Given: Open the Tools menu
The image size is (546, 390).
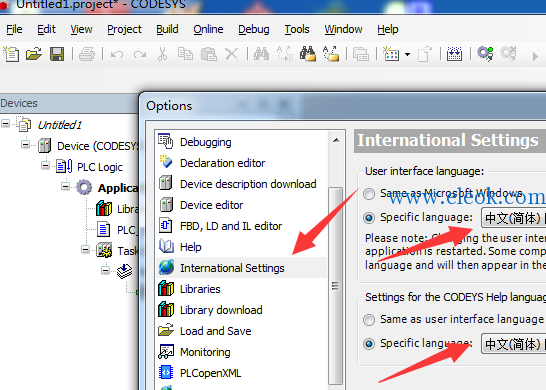Looking at the screenshot, I should tap(297, 29).
